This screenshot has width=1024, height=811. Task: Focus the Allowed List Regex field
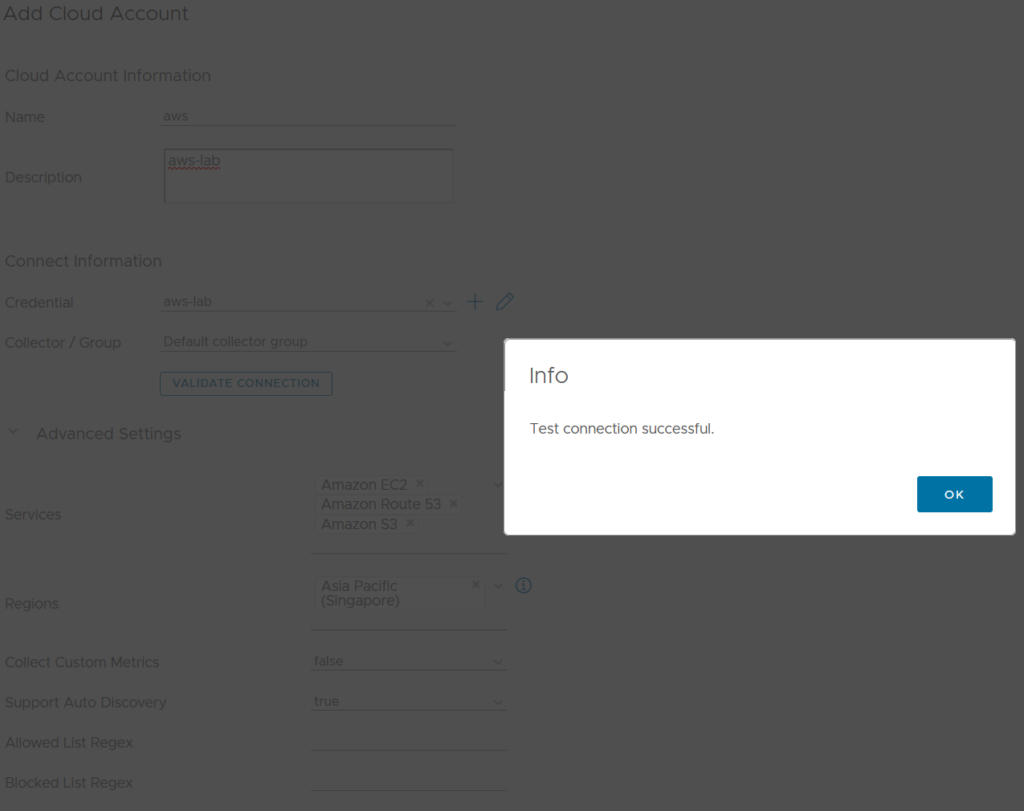coord(409,742)
